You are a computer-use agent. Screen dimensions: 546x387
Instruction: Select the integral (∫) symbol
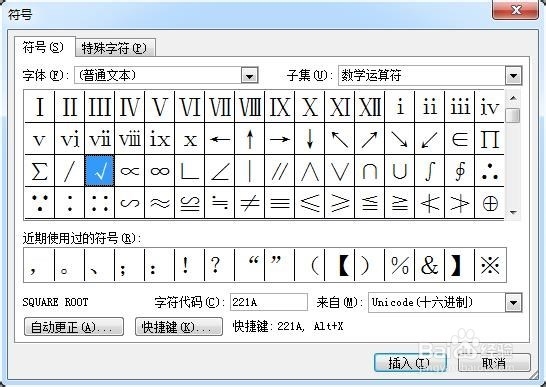429,171
